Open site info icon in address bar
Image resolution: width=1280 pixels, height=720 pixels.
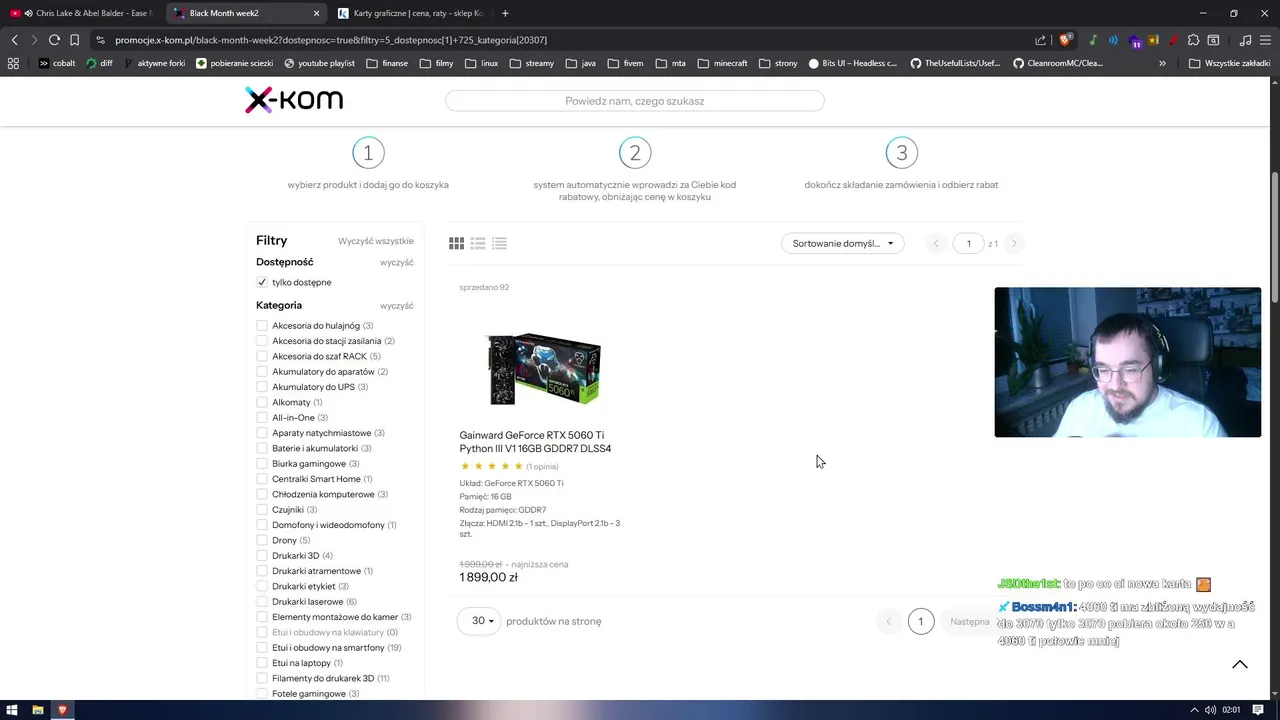click(100, 40)
